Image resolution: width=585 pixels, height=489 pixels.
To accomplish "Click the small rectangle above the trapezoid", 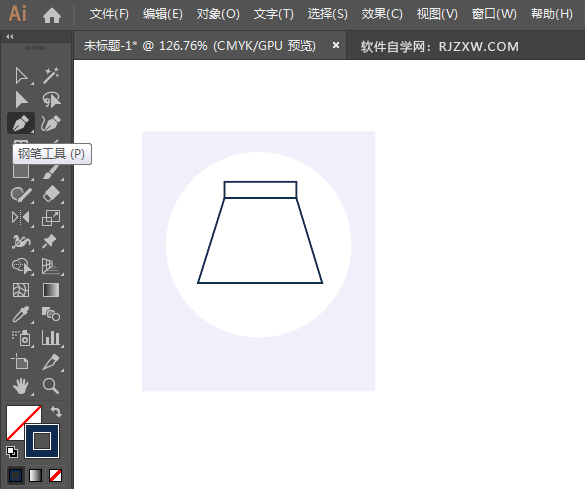I will coord(260,189).
